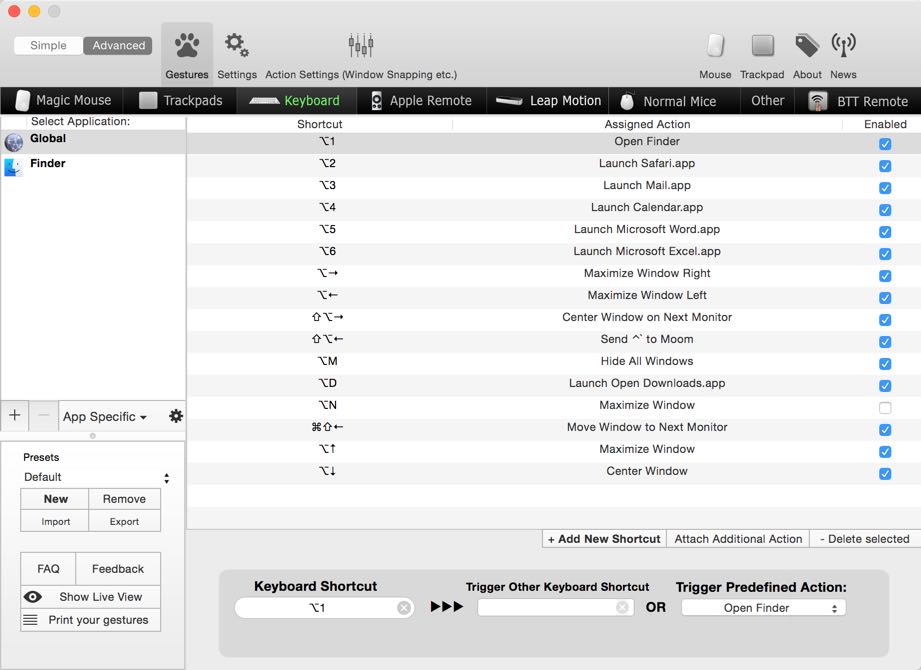Open Action Settings sliders icon
This screenshot has width=921, height=670.
361,45
